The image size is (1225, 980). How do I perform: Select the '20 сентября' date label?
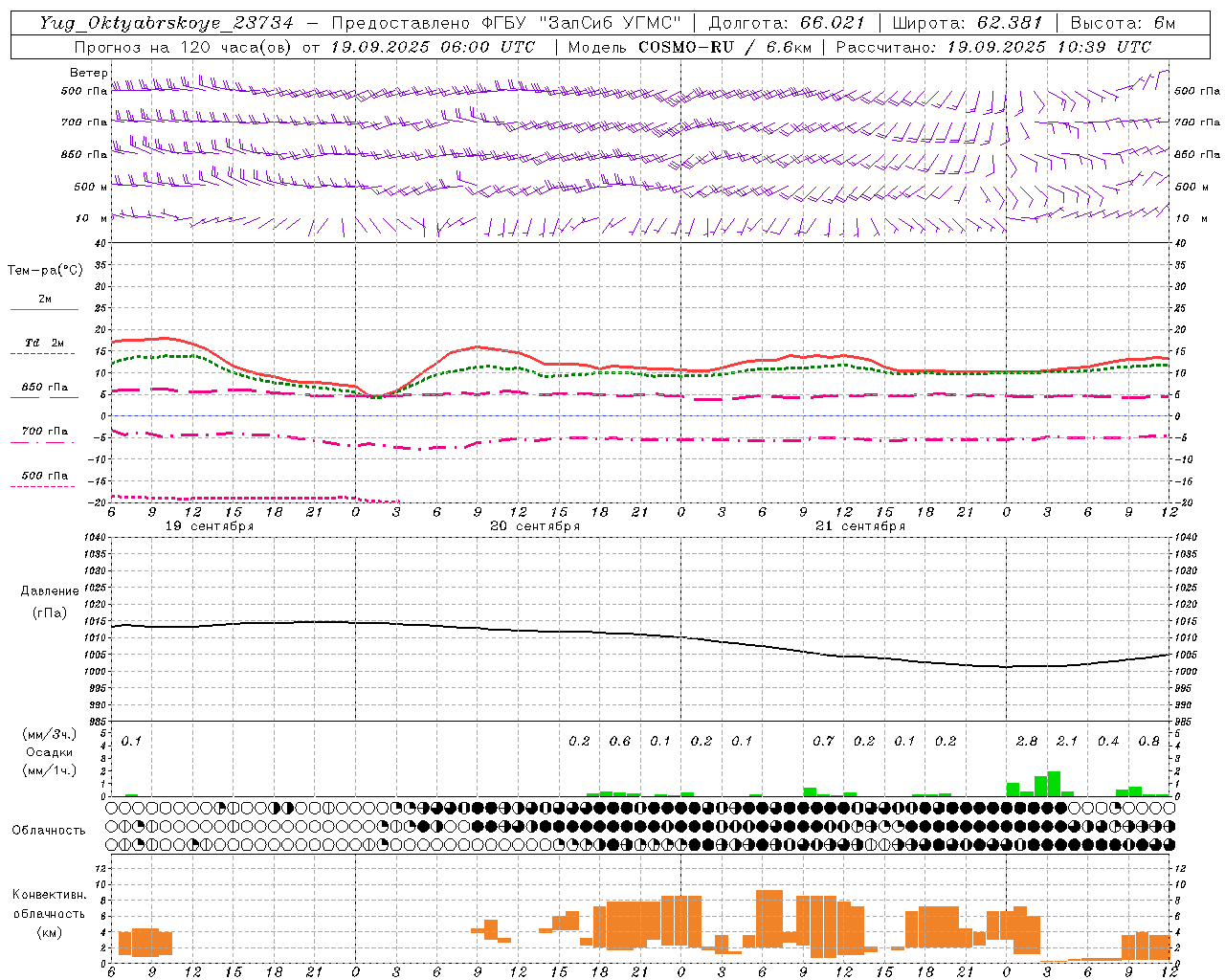click(535, 526)
